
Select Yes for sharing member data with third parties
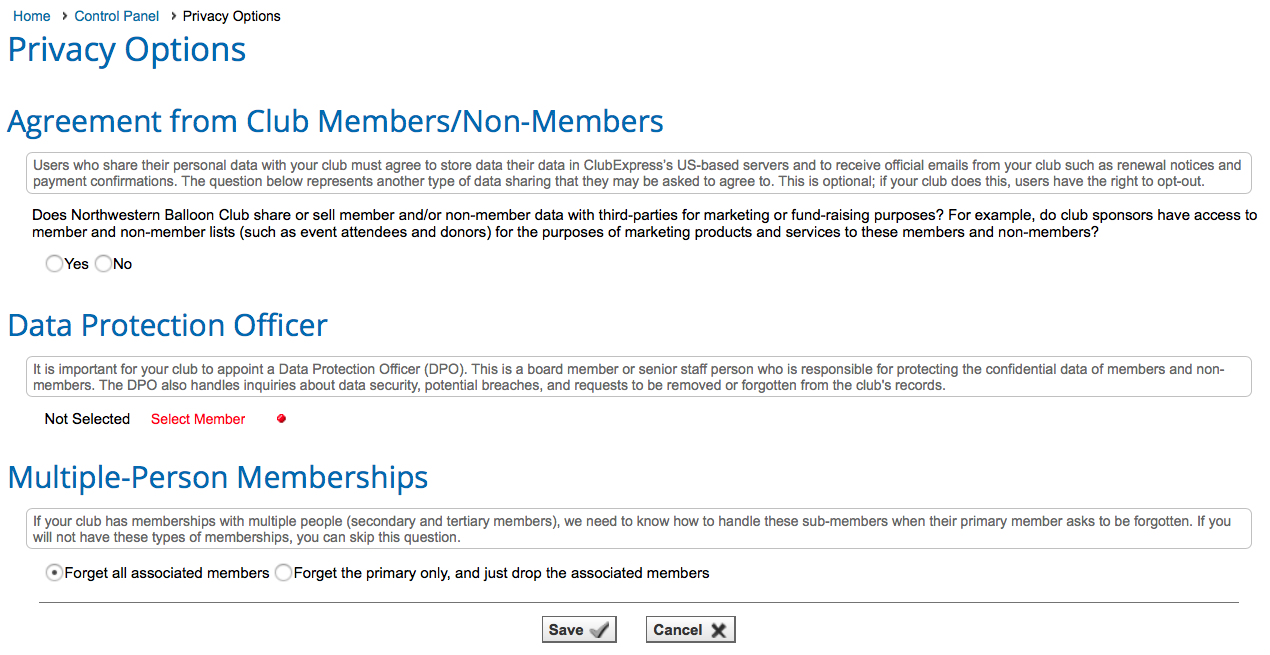(54, 263)
